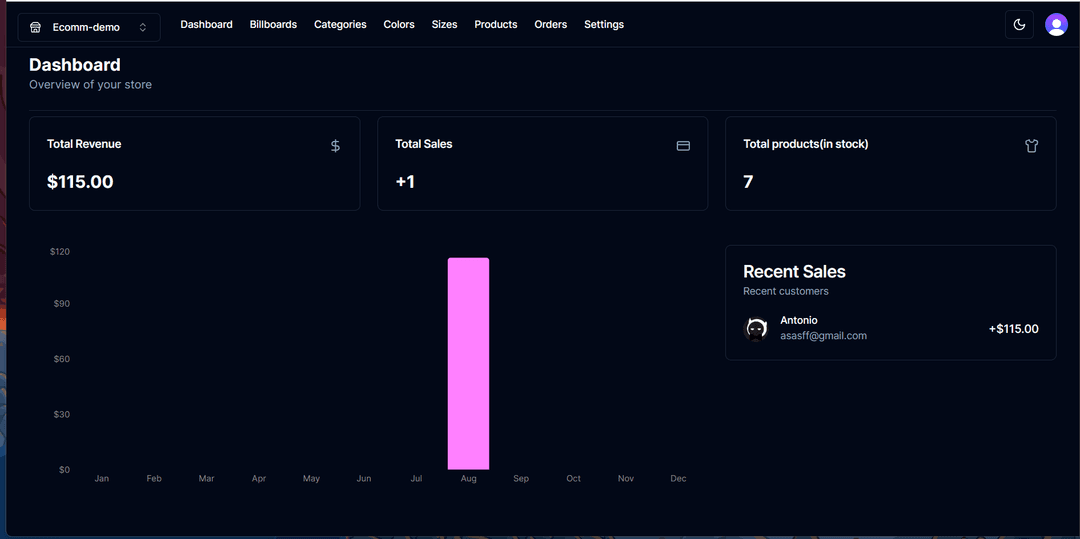The height and width of the screenshot is (539, 1080).
Task: Expand the Ecomm-demo store switcher dropdown
Action: point(88,27)
